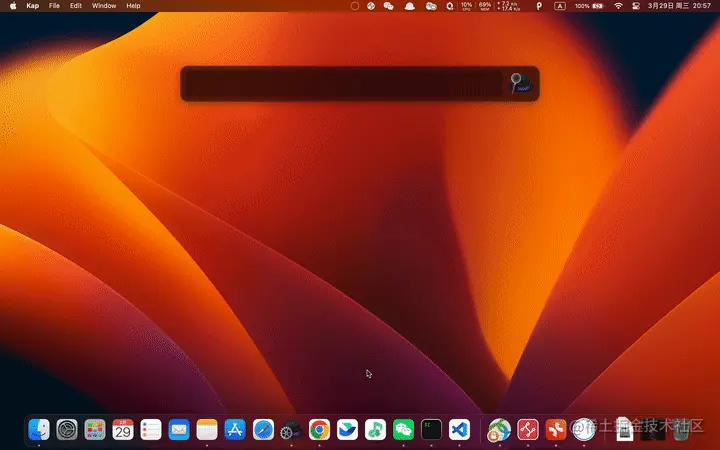Click the date and time 20:57

tap(679, 6)
